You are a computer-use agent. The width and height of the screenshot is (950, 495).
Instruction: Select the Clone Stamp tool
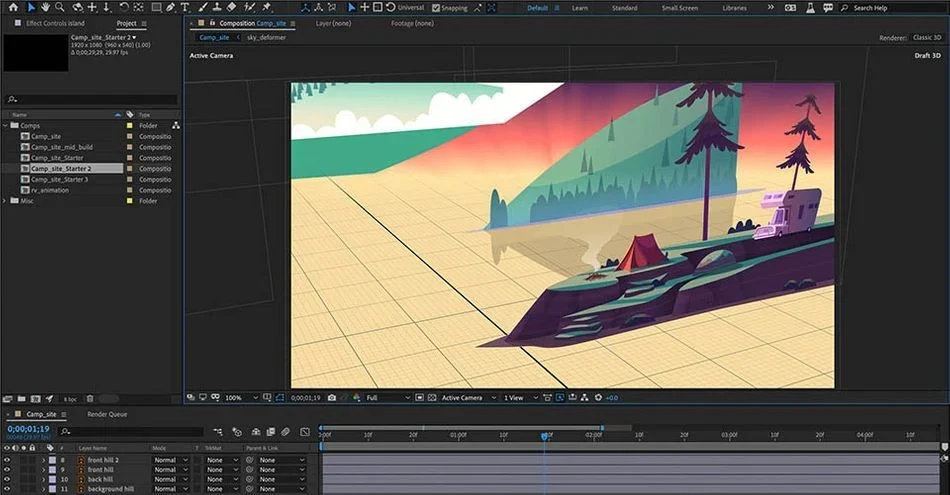coord(217,7)
